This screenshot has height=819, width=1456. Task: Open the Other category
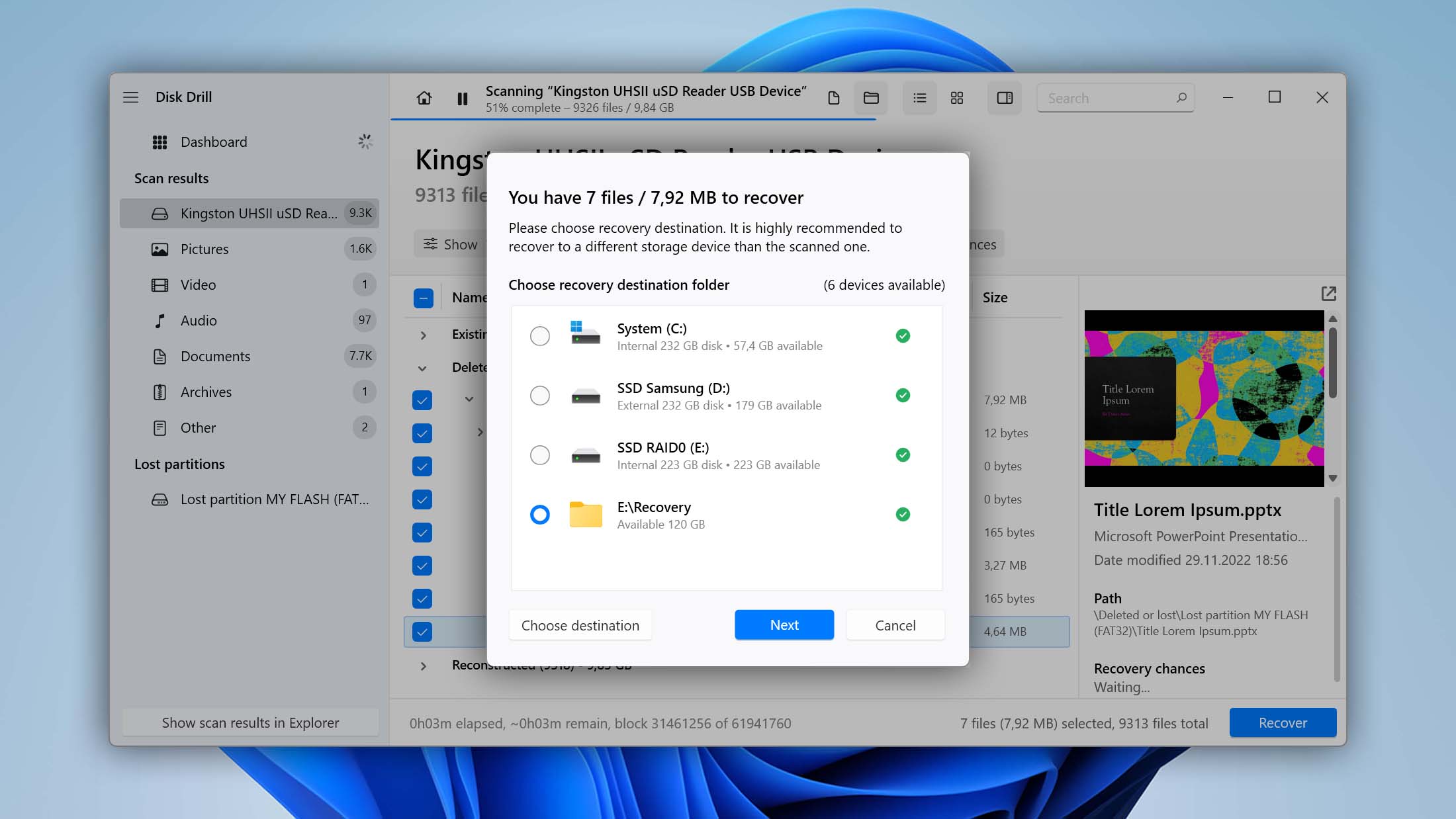click(x=249, y=428)
